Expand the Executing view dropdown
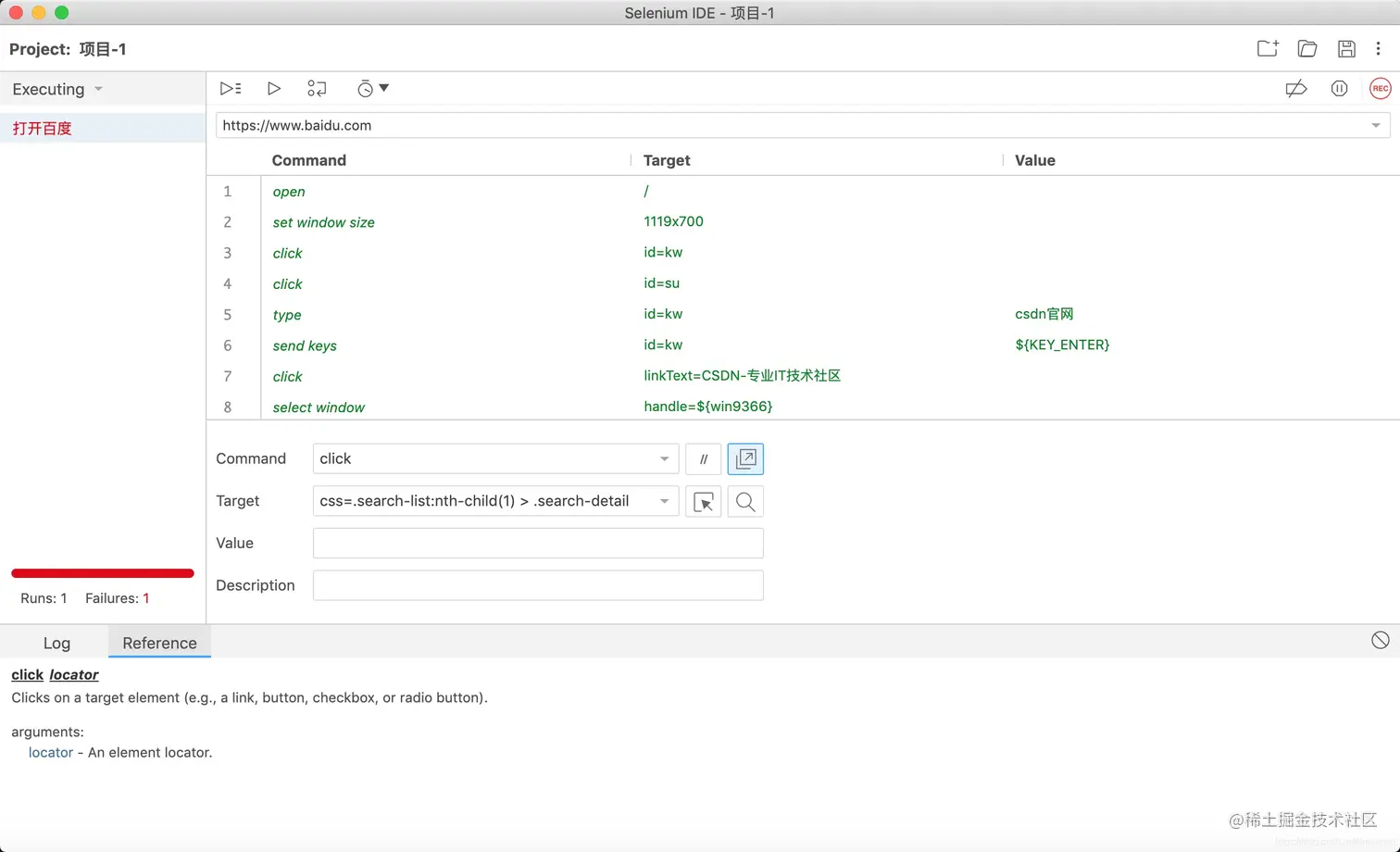1400x852 pixels. click(x=99, y=89)
